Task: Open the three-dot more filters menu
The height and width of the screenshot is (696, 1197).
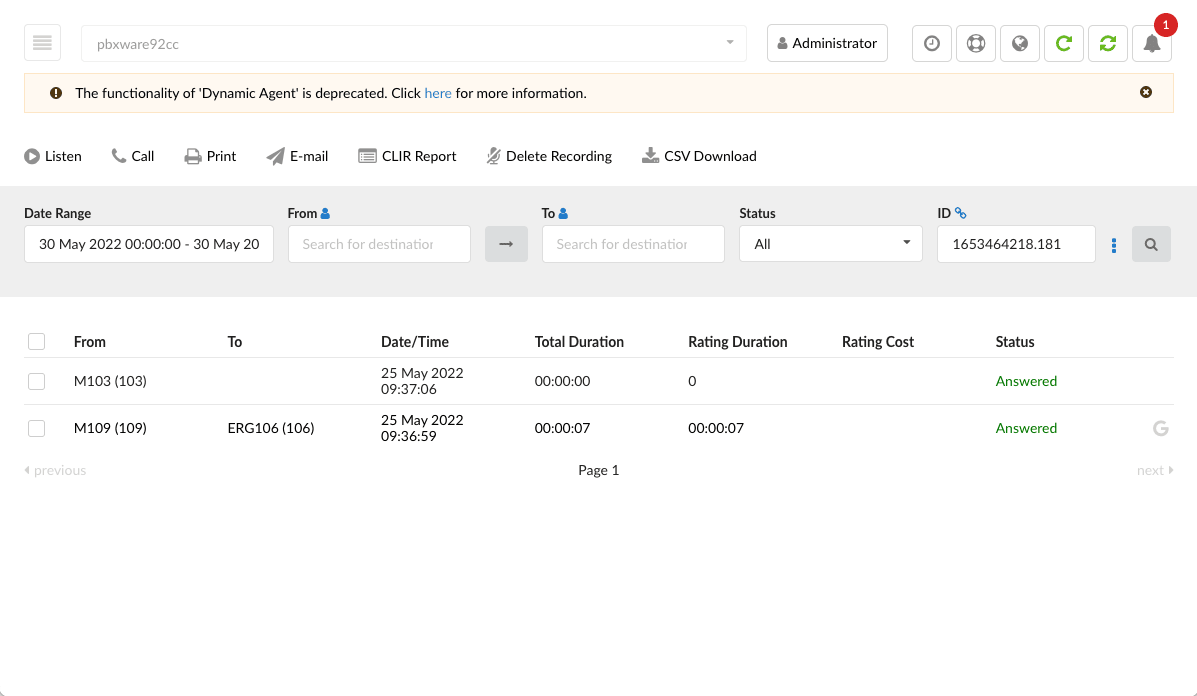Action: tap(1114, 245)
